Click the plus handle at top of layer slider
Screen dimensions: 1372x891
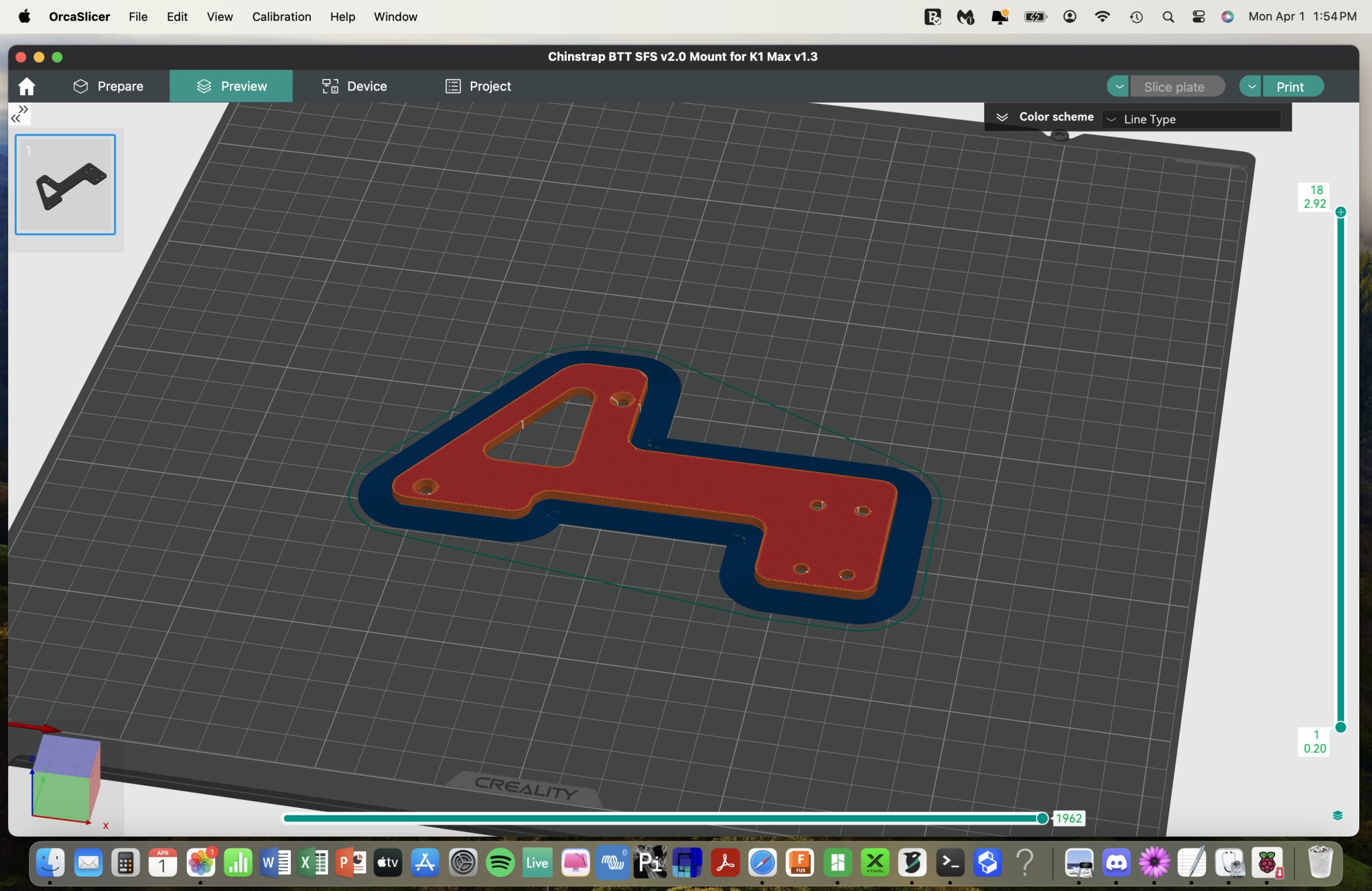1341,212
